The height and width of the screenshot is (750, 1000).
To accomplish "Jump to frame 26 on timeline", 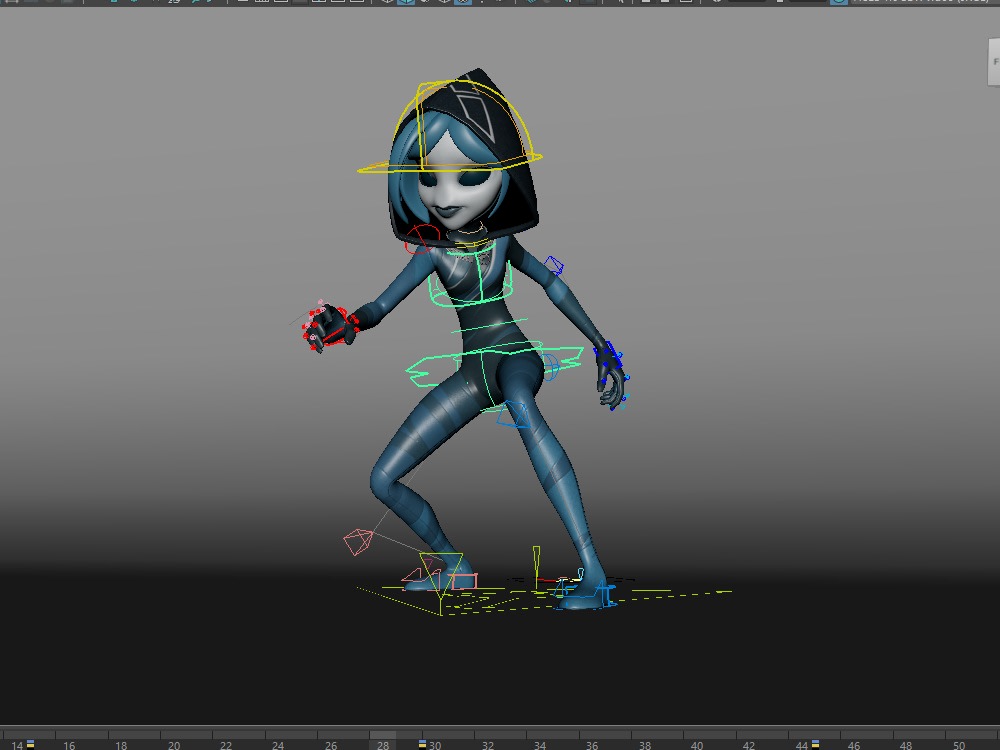I will pyautogui.click(x=330, y=745).
